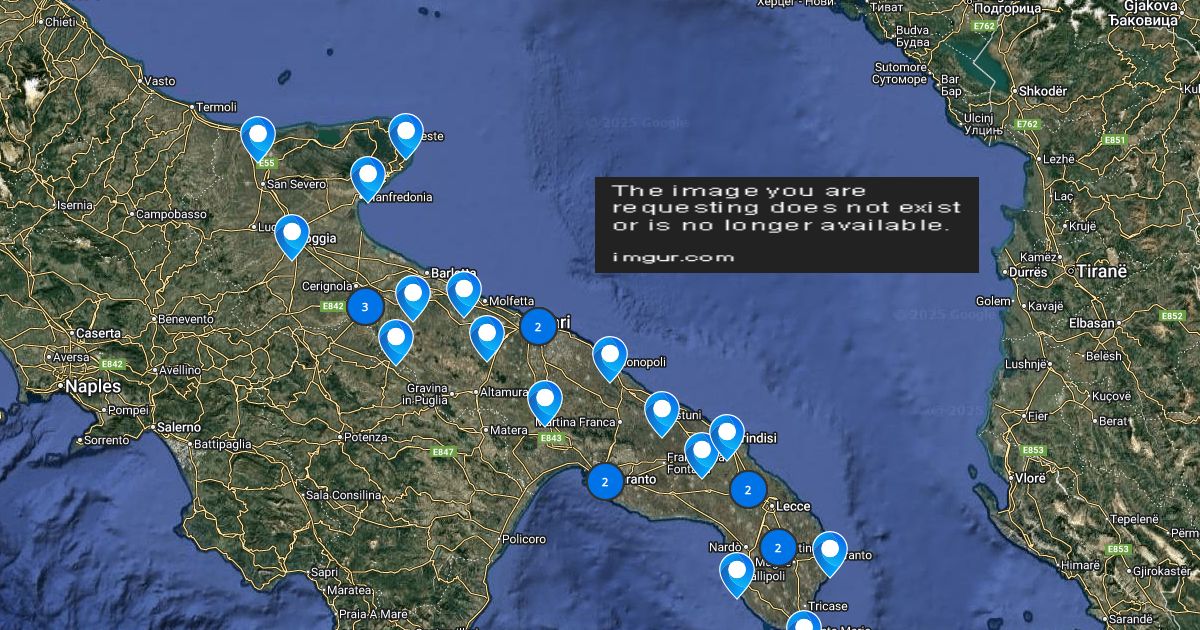Click the cluster 2 marker west of Lecce

[747, 490]
